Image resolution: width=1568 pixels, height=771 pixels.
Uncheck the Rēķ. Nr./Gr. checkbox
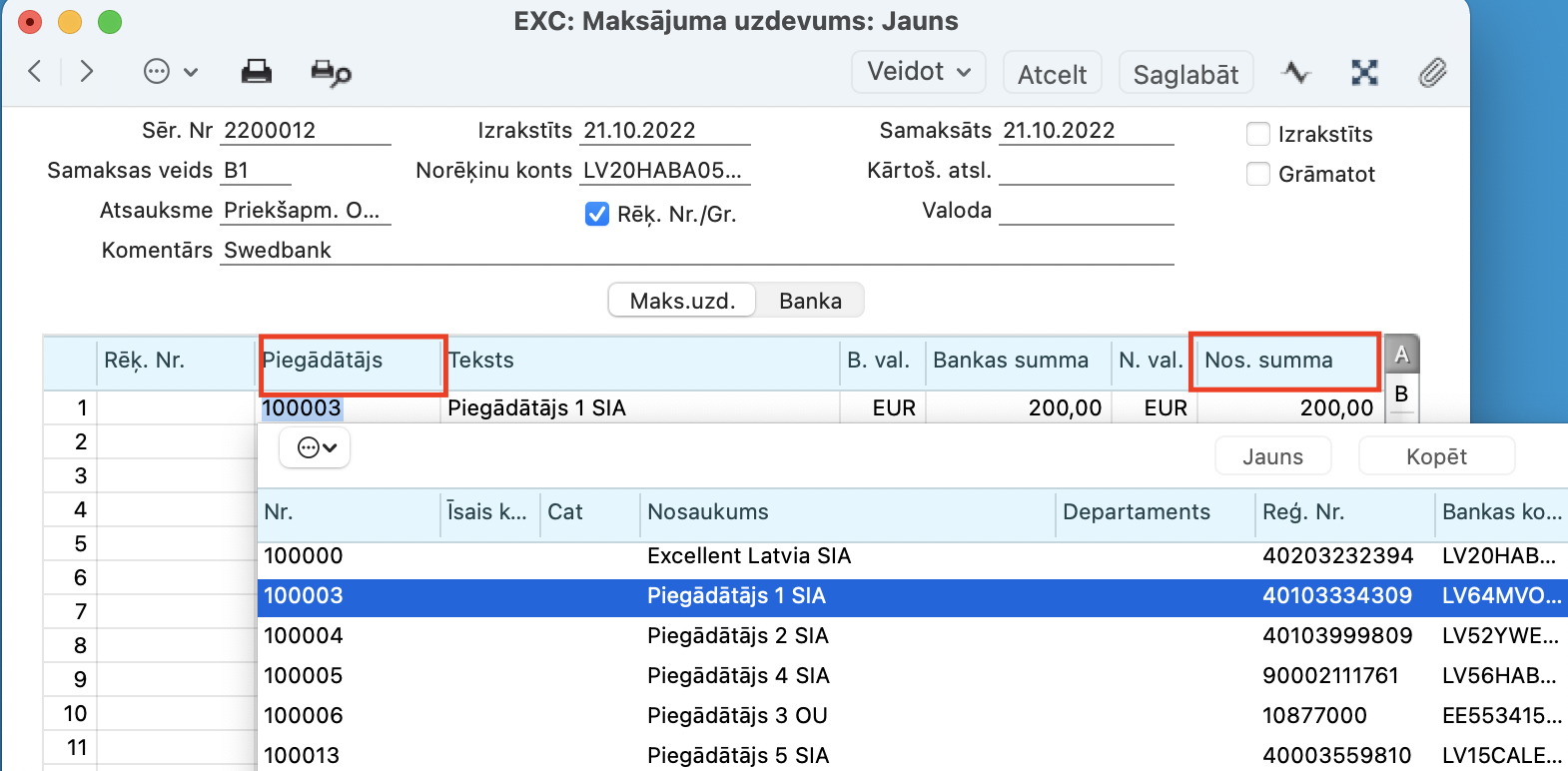click(x=597, y=214)
